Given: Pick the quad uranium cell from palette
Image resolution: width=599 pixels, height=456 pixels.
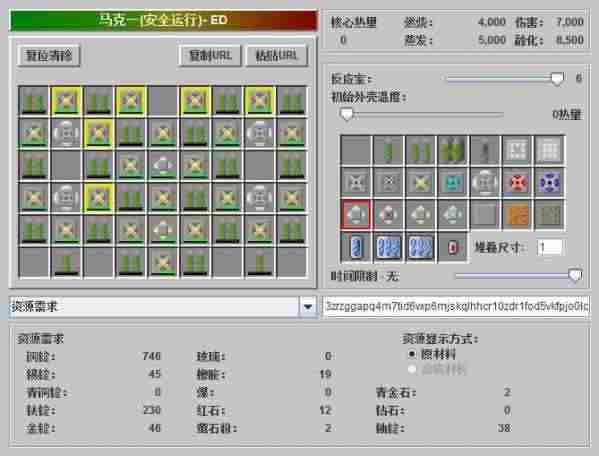Looking at the screenshot, I should click(x=452, y=150).
